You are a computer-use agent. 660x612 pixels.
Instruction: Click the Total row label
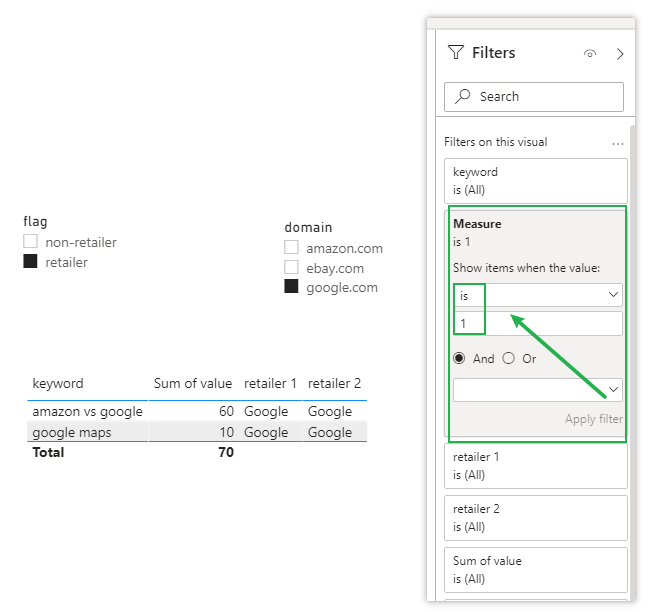[48, 452]
